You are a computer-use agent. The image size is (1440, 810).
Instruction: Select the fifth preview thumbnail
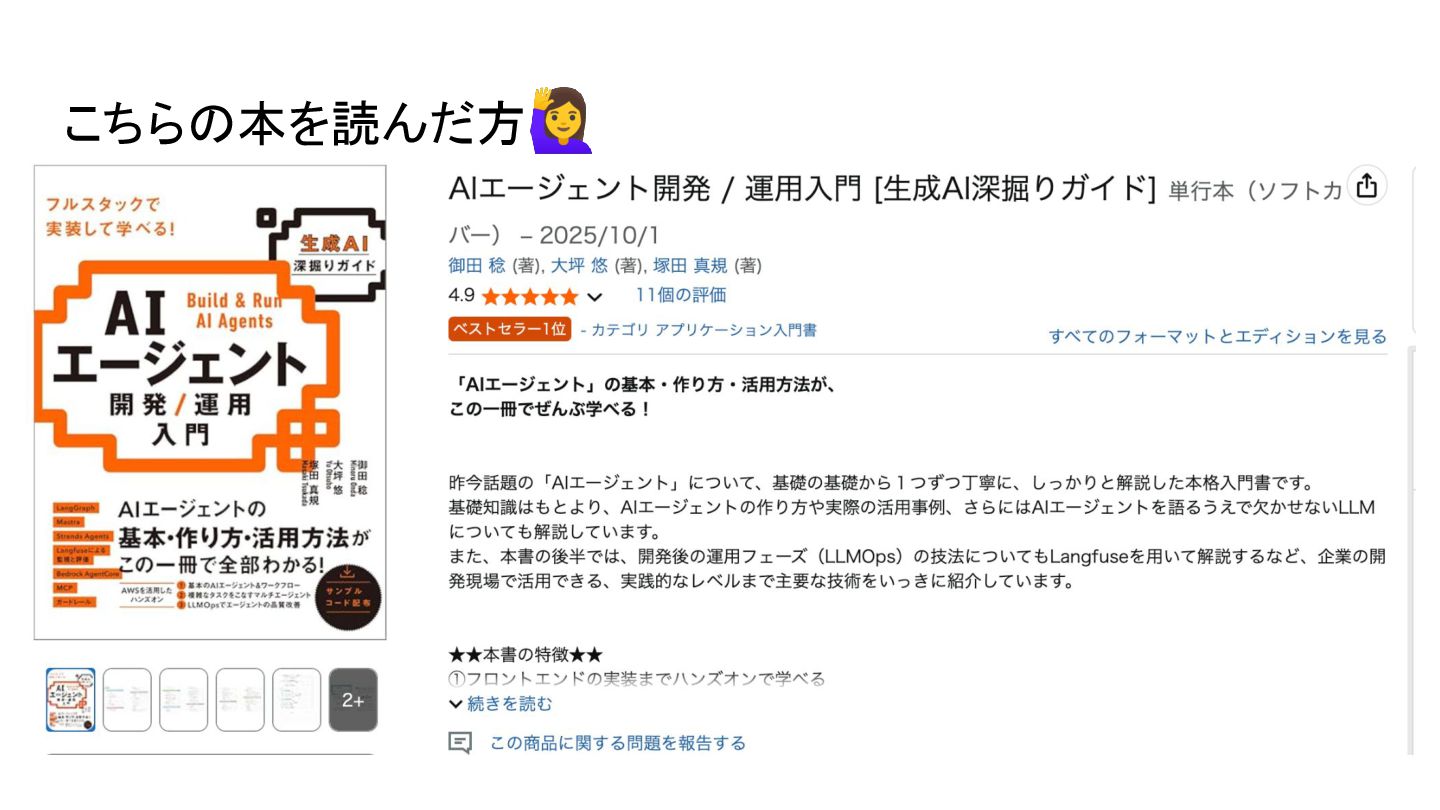pos(297,700)
